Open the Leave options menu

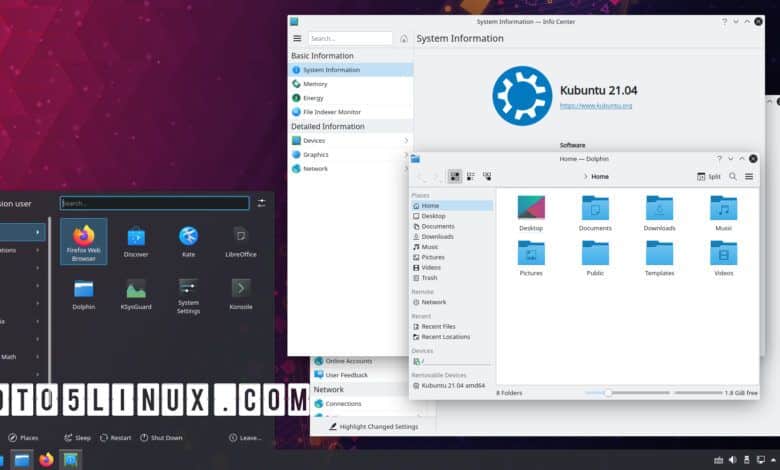(x=245, y=438)
